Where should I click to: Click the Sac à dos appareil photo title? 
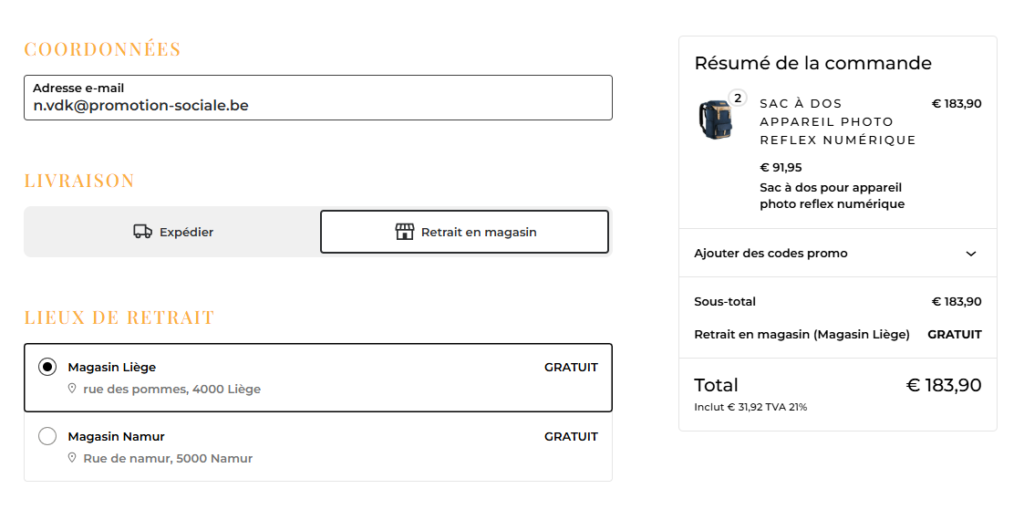pos(838,122)
